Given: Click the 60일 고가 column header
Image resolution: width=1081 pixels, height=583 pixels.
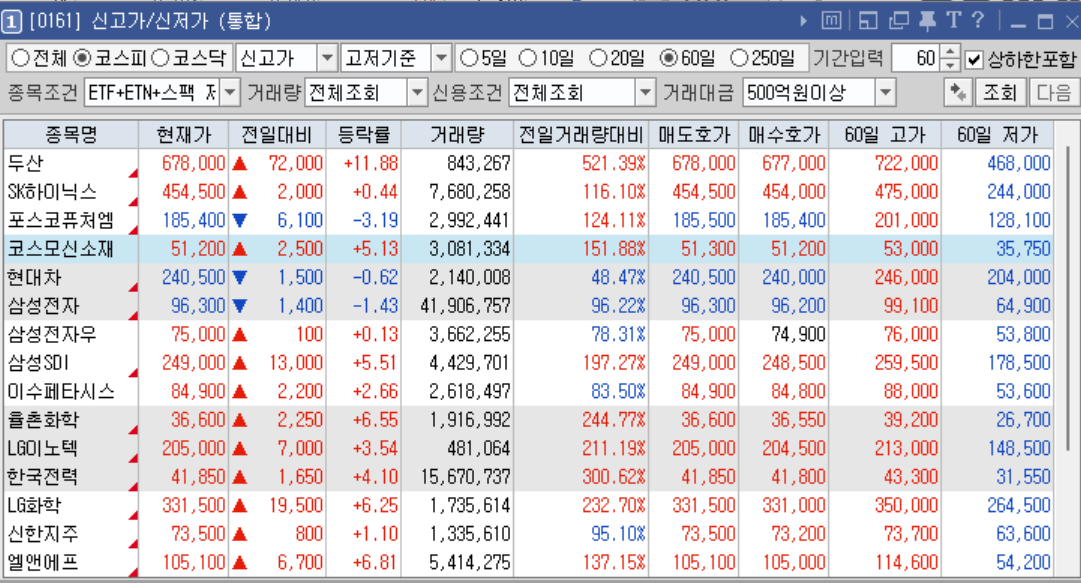Looking at the screenshot, I should (885, 134).
